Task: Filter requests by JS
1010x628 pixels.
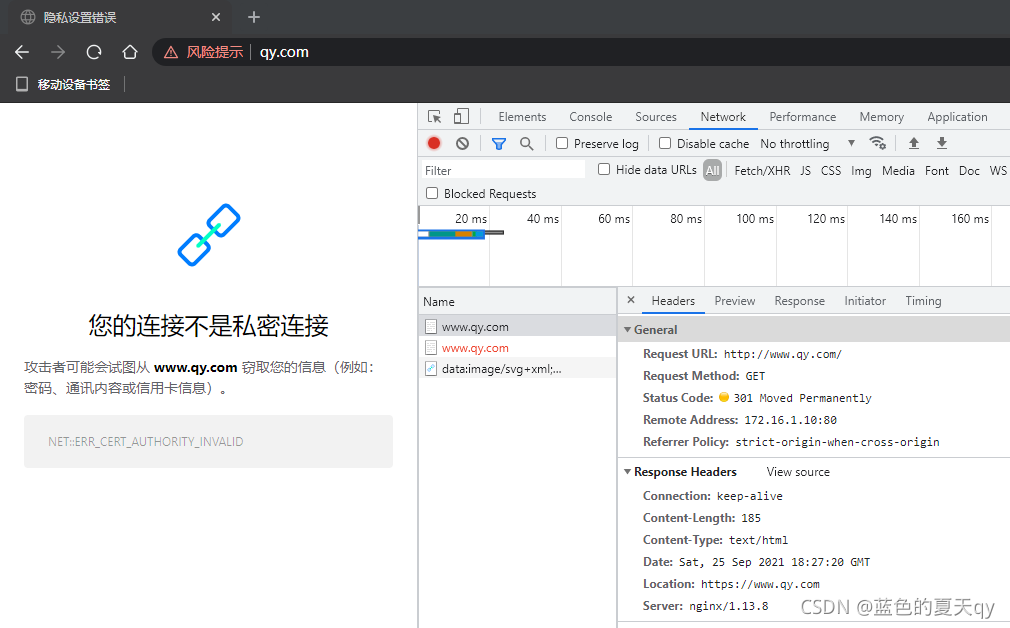Action: pyautogui.click(x=805, y=171)
